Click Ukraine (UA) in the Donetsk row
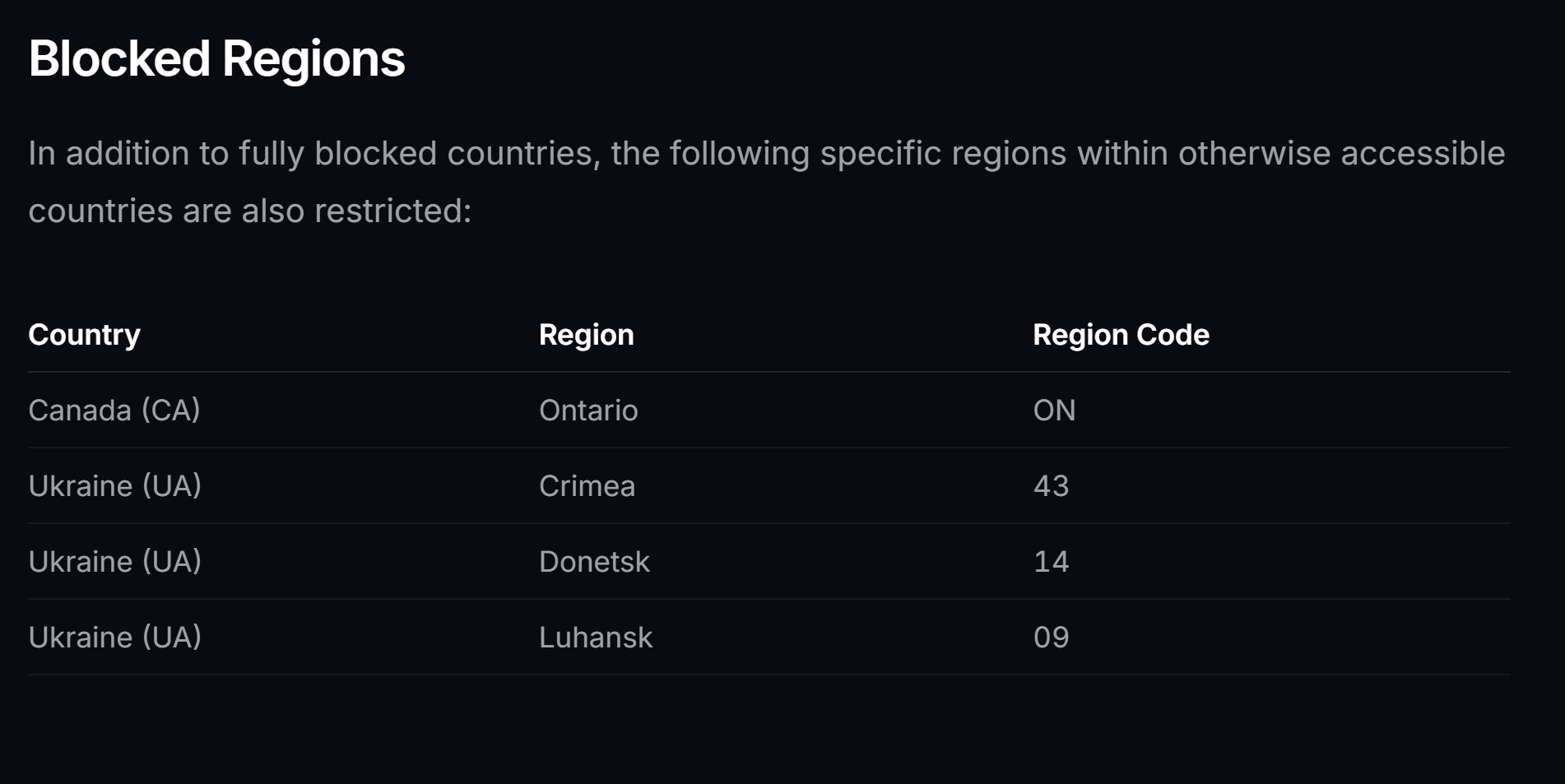 tap(114, 561)
